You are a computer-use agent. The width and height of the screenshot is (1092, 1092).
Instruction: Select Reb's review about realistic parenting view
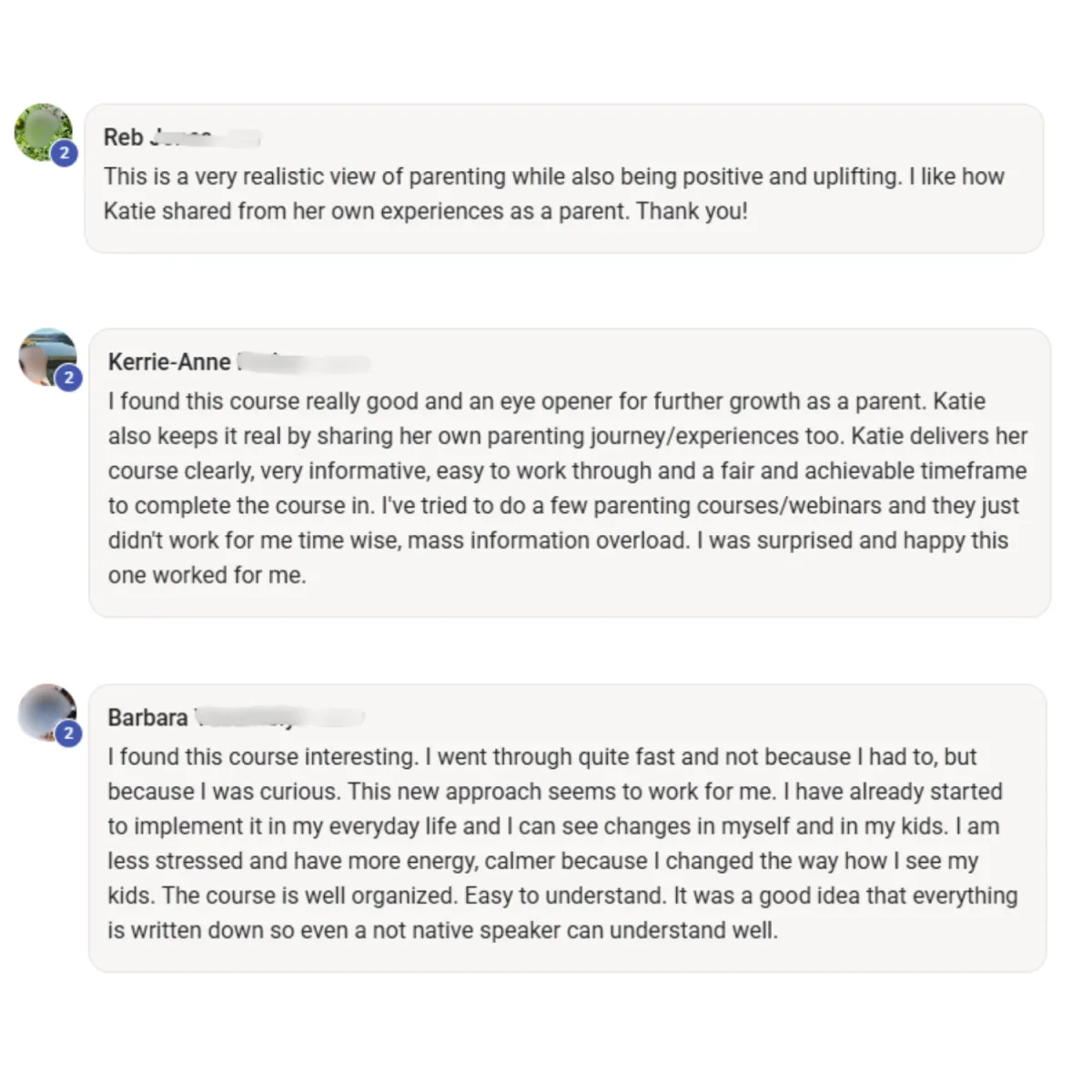554,194
